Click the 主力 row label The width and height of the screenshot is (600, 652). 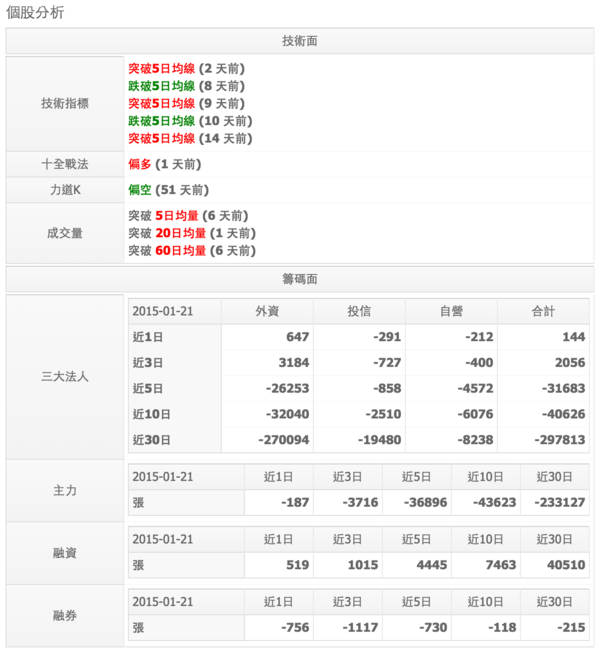pyautogui.click(x=65, y=491)
